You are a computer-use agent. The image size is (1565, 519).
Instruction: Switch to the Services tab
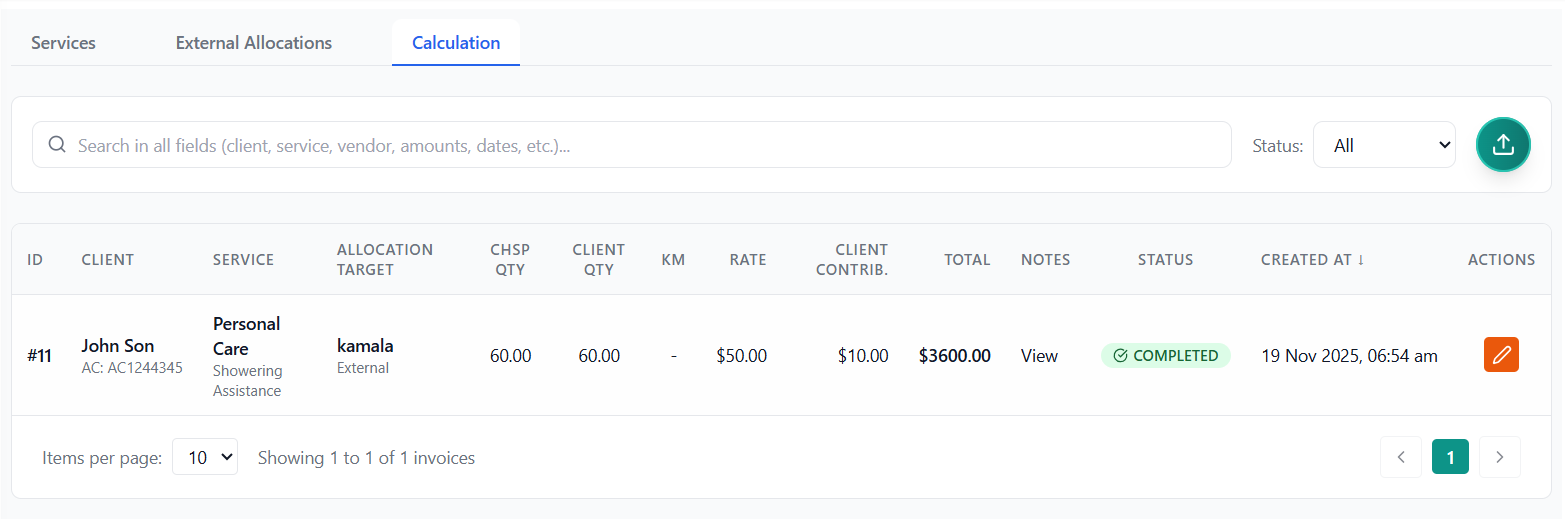coord(63,43)
